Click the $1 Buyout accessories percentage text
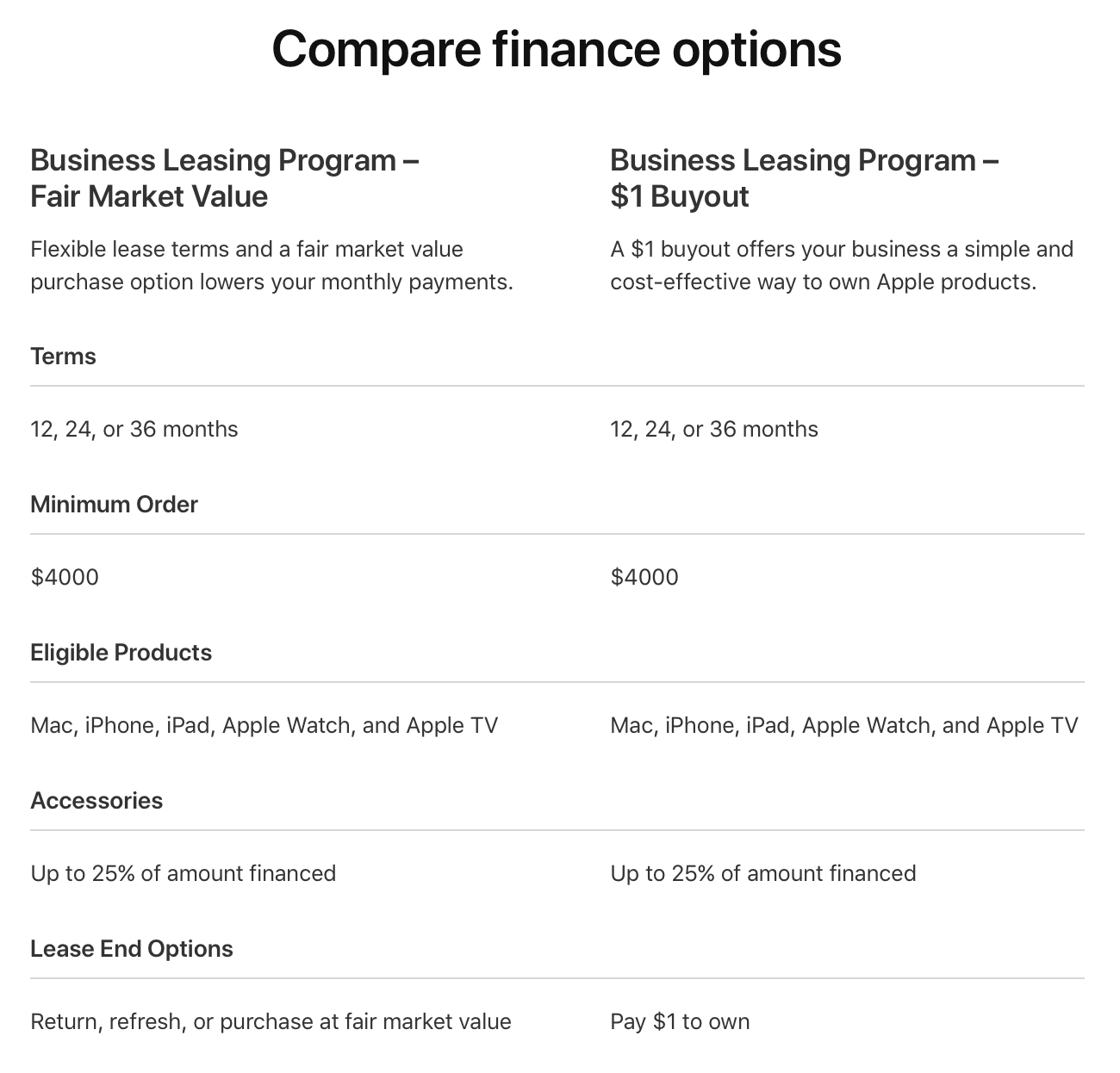The height and width of the screenshot is (1073, 1120). [763, 873]
